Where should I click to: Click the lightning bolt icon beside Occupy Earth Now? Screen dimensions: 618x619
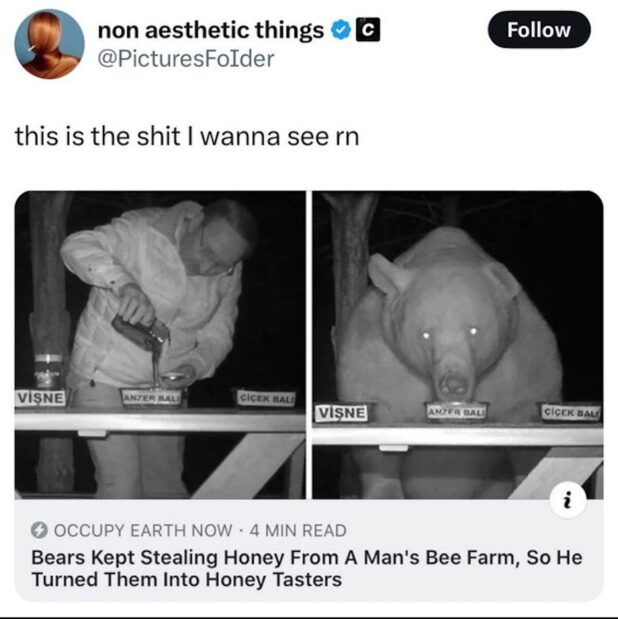(39, 531)
